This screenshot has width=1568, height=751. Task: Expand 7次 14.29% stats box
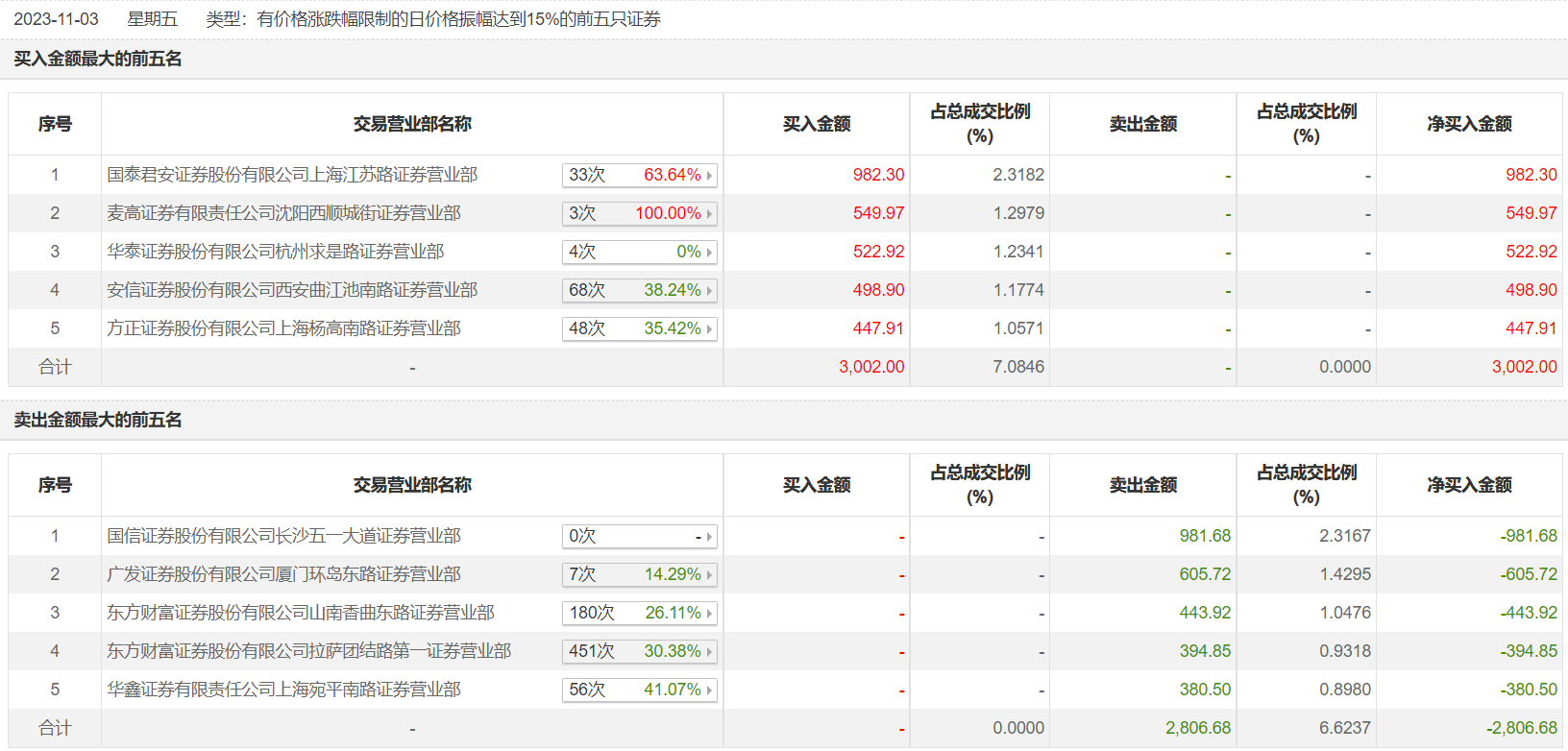640,574
